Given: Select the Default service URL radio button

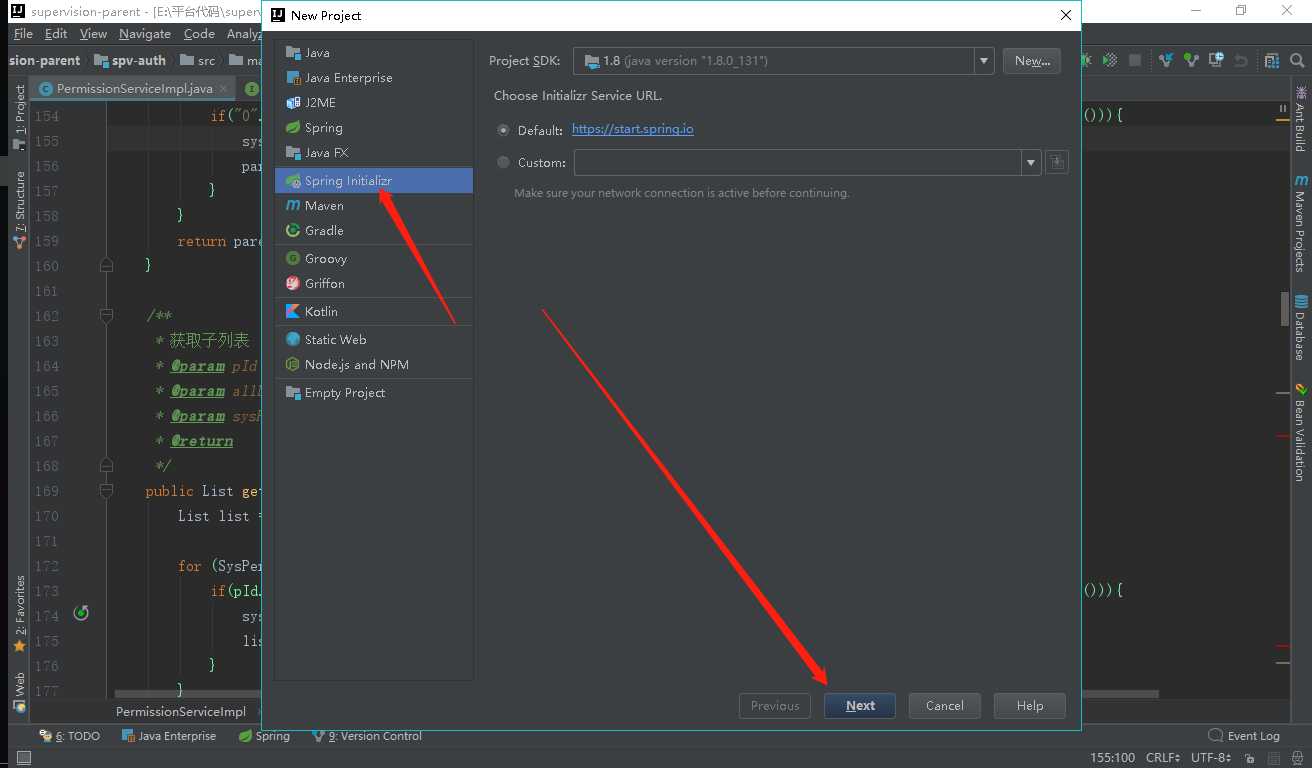Looking at the screenshot, I should [503, 130].
